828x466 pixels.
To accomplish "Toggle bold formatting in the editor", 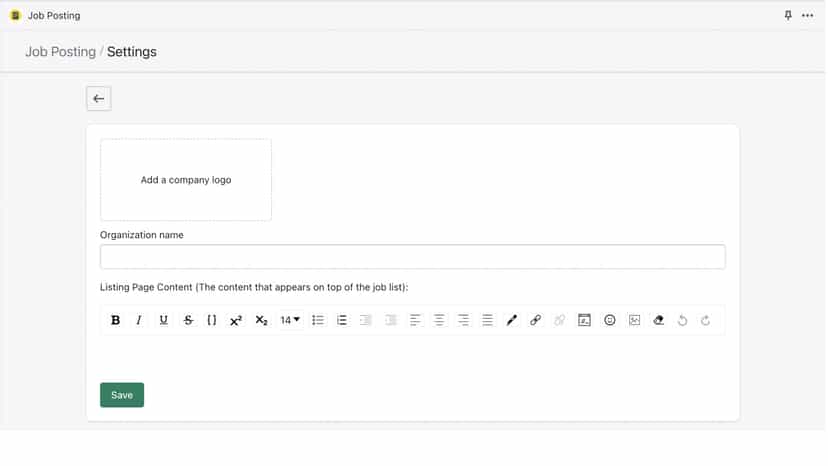I will pos(115,320).
